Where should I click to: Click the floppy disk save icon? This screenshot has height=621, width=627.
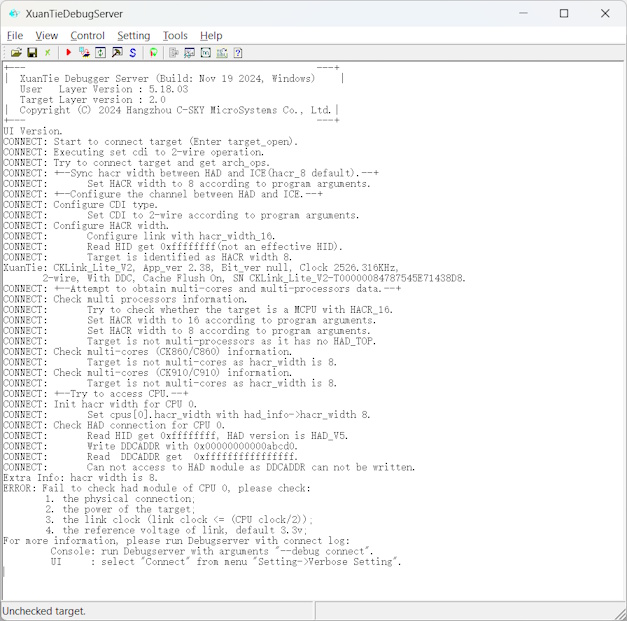pos(32,52)
